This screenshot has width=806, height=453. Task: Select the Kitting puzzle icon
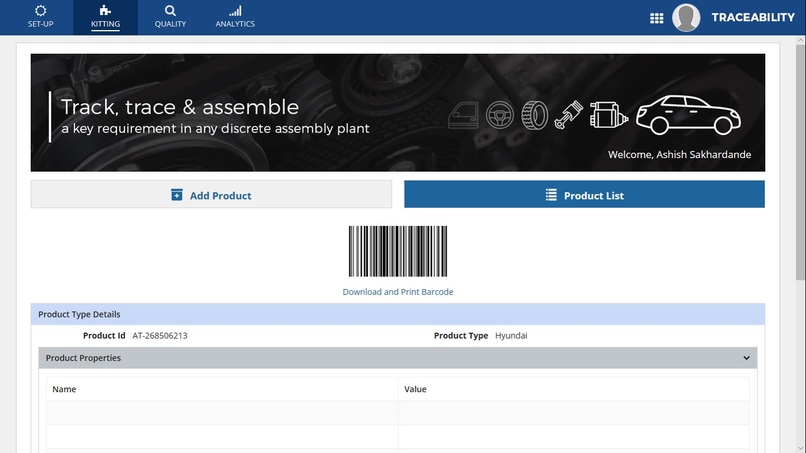105,11
